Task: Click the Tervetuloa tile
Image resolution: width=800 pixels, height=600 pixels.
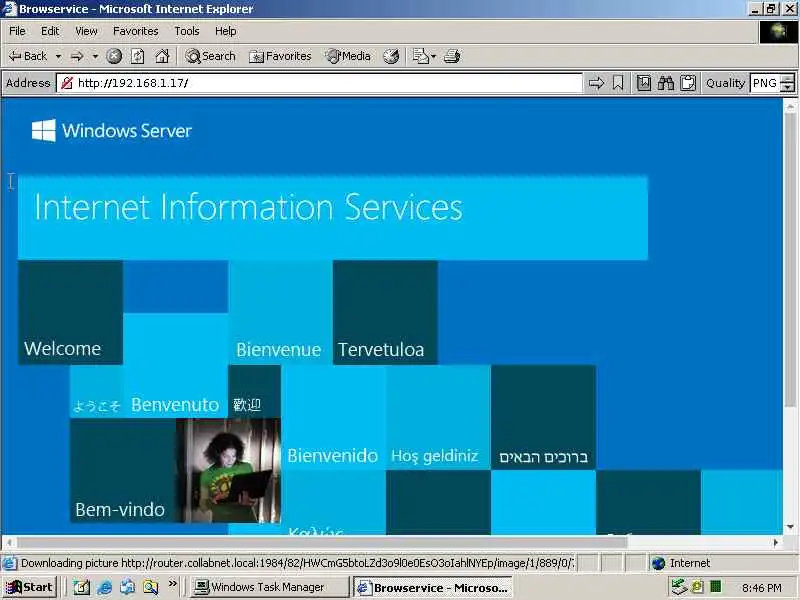Action: point(385,312)
